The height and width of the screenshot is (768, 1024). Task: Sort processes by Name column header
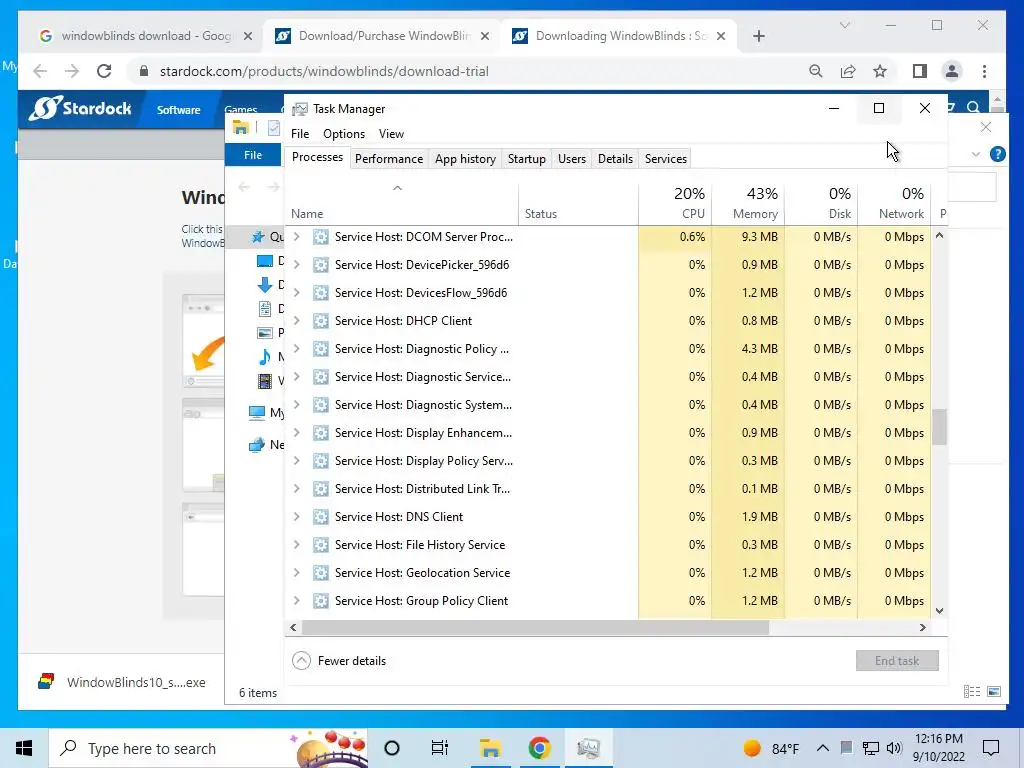point(402,202)
